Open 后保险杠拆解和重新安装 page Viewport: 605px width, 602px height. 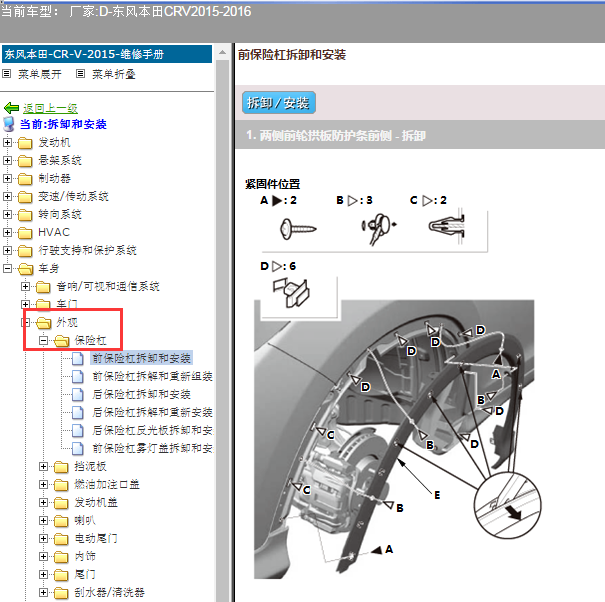coord(152,413)
